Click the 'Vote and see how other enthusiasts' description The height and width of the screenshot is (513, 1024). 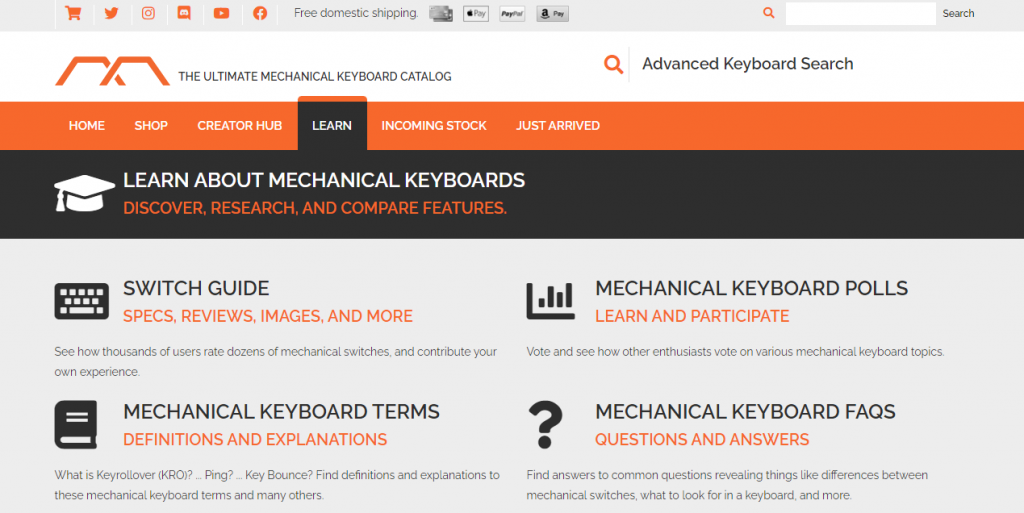[735, 352]
